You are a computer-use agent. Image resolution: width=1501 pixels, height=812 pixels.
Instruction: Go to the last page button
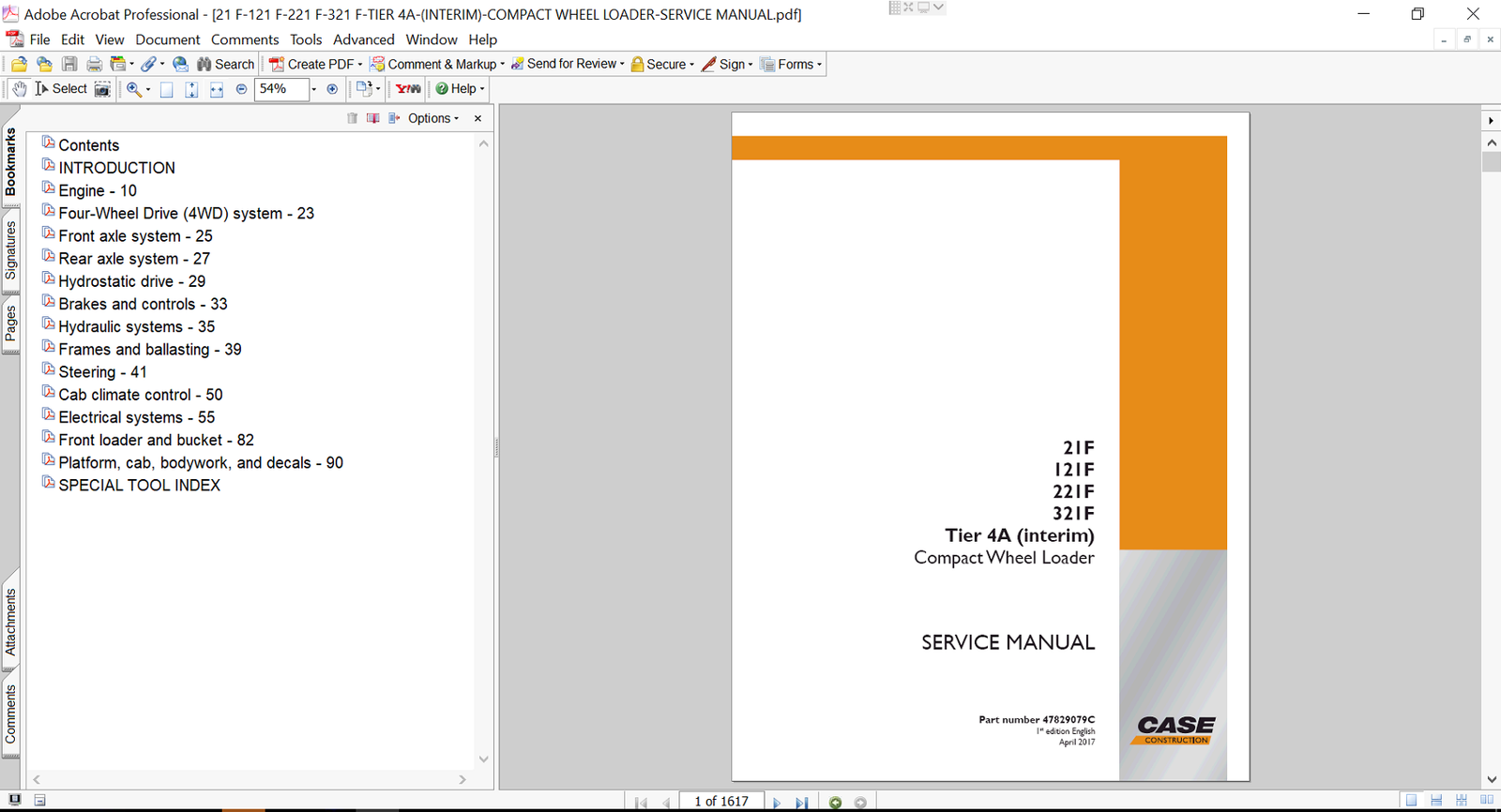point(802,803)
